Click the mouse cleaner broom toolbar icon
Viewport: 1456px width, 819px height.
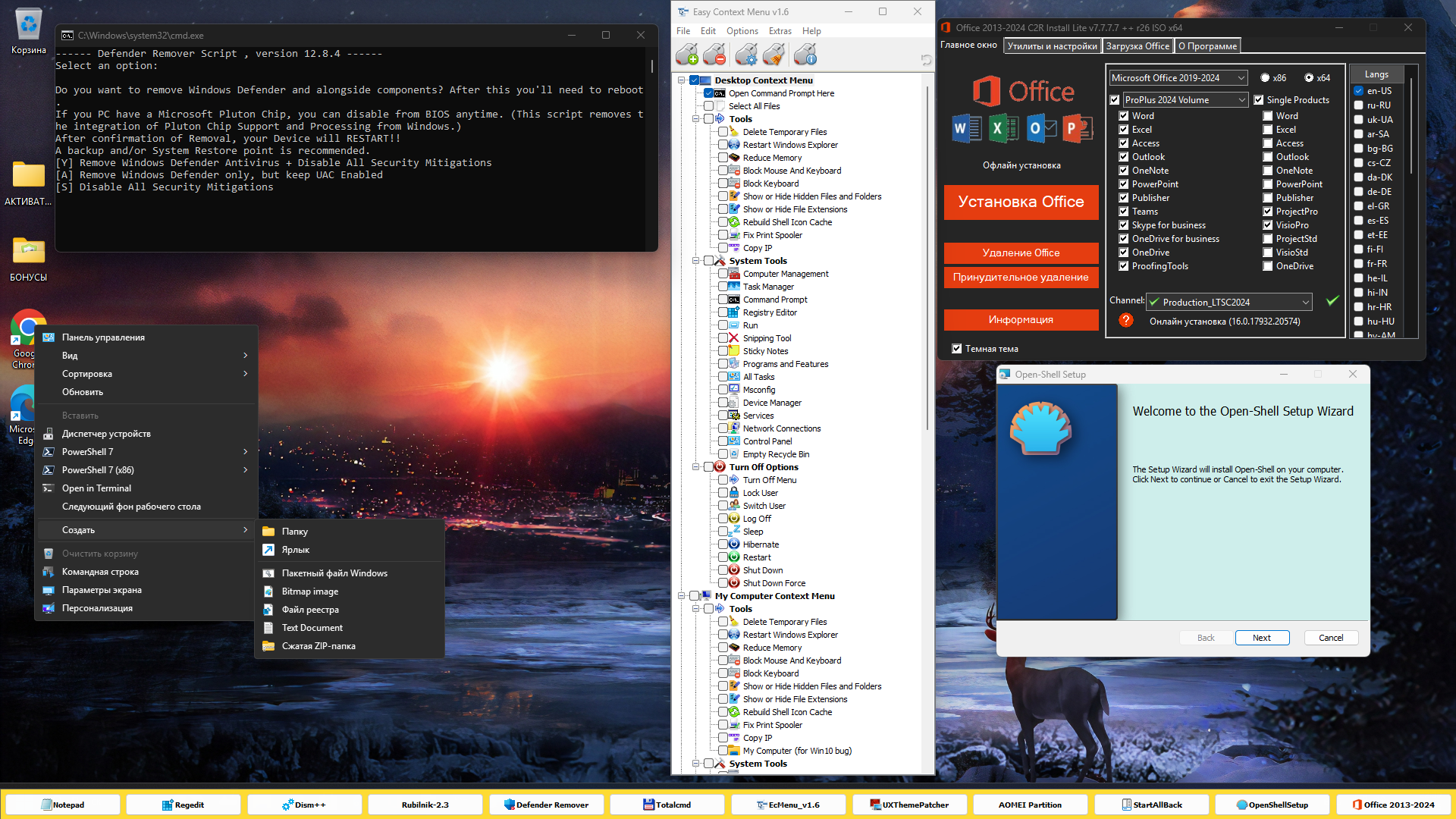tap(773, 55)
